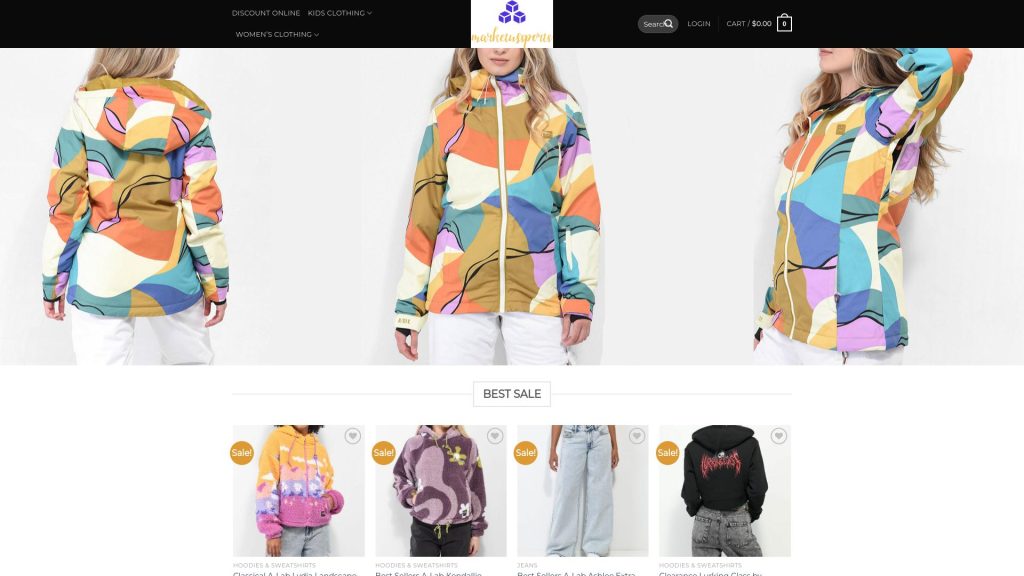This screenshot has width=1024, height=576.
Task: Expand the Kids Clothing dropdown menu
Action: (x=340, y=13)
